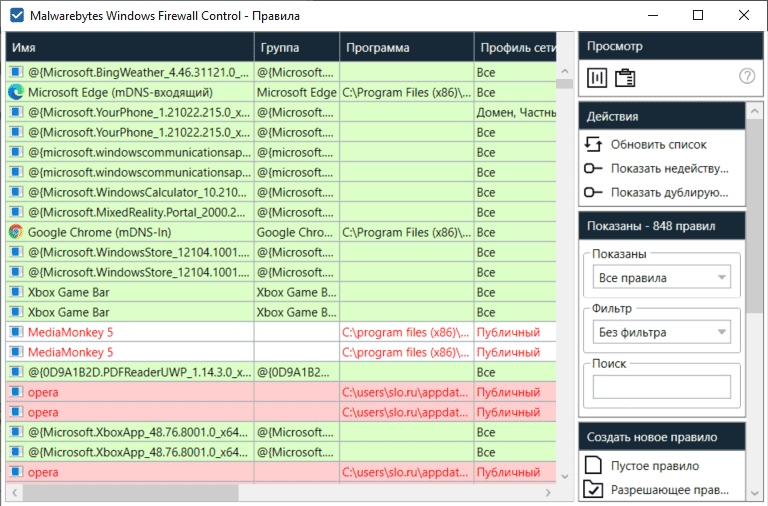Click the Google Chrome icon in rules list
Image resolution: width=768 pixels, height=506 pixels.
16,232
